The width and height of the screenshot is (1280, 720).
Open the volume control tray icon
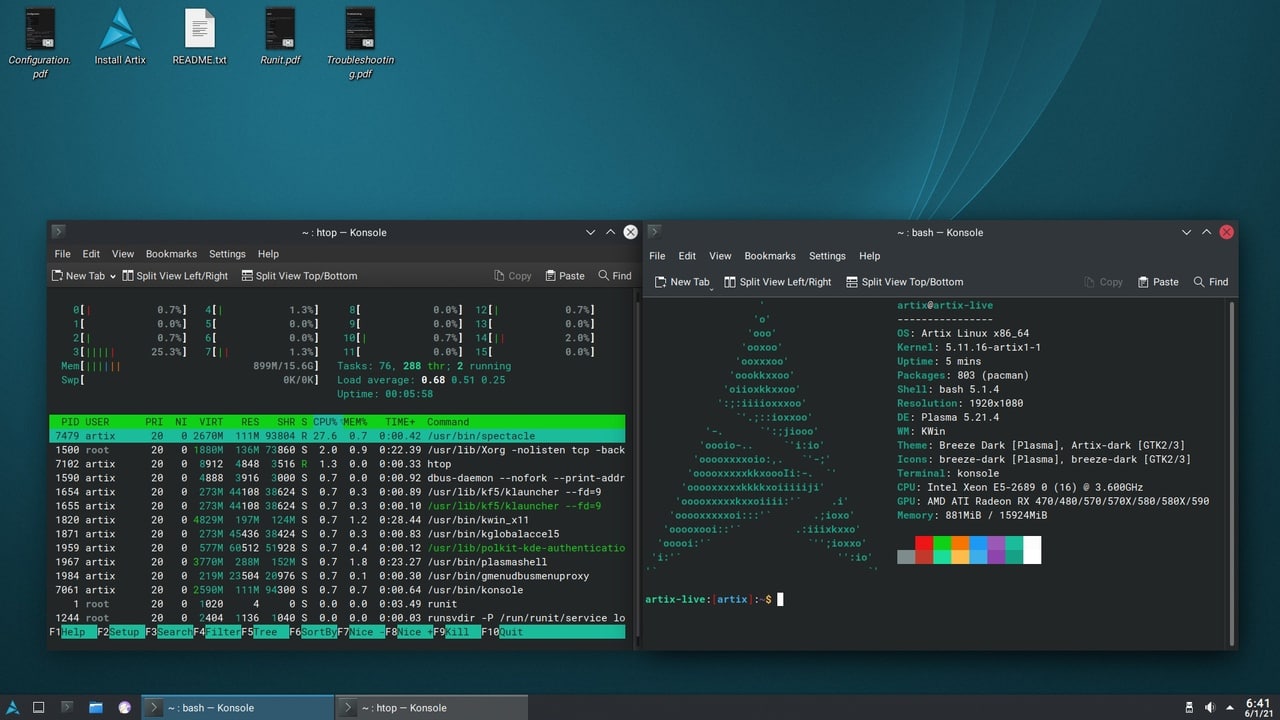coord(1210,707)
